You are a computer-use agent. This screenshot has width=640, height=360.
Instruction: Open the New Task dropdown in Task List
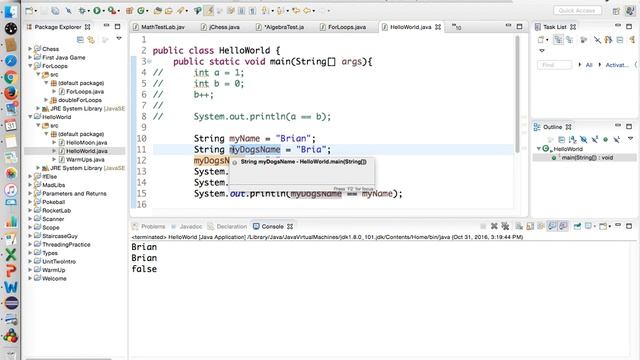[x=547, y=40]
